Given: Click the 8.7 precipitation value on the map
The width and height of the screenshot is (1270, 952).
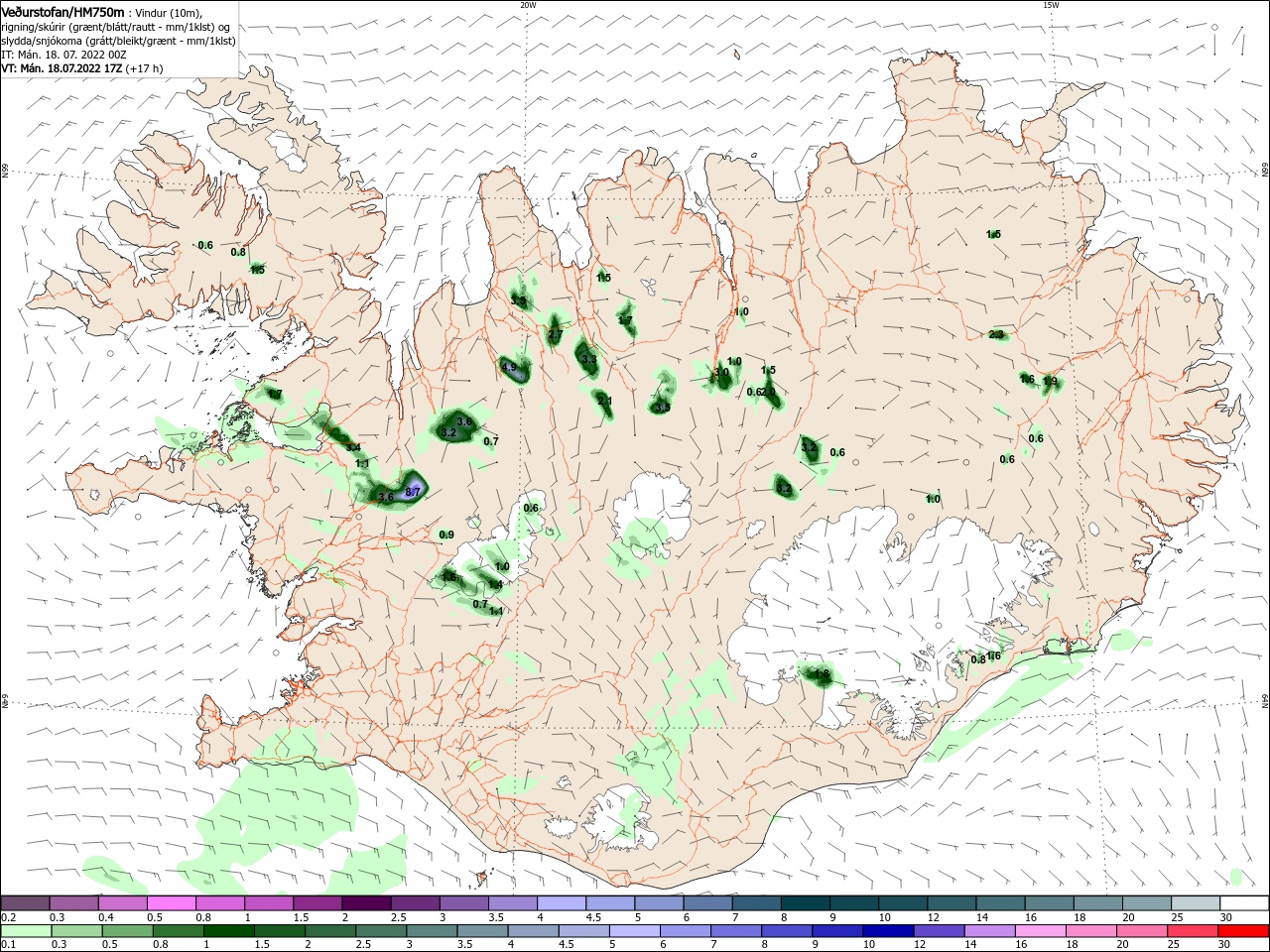Looking at the screenshot, I should pyautogui.click(x=414, y=492).
